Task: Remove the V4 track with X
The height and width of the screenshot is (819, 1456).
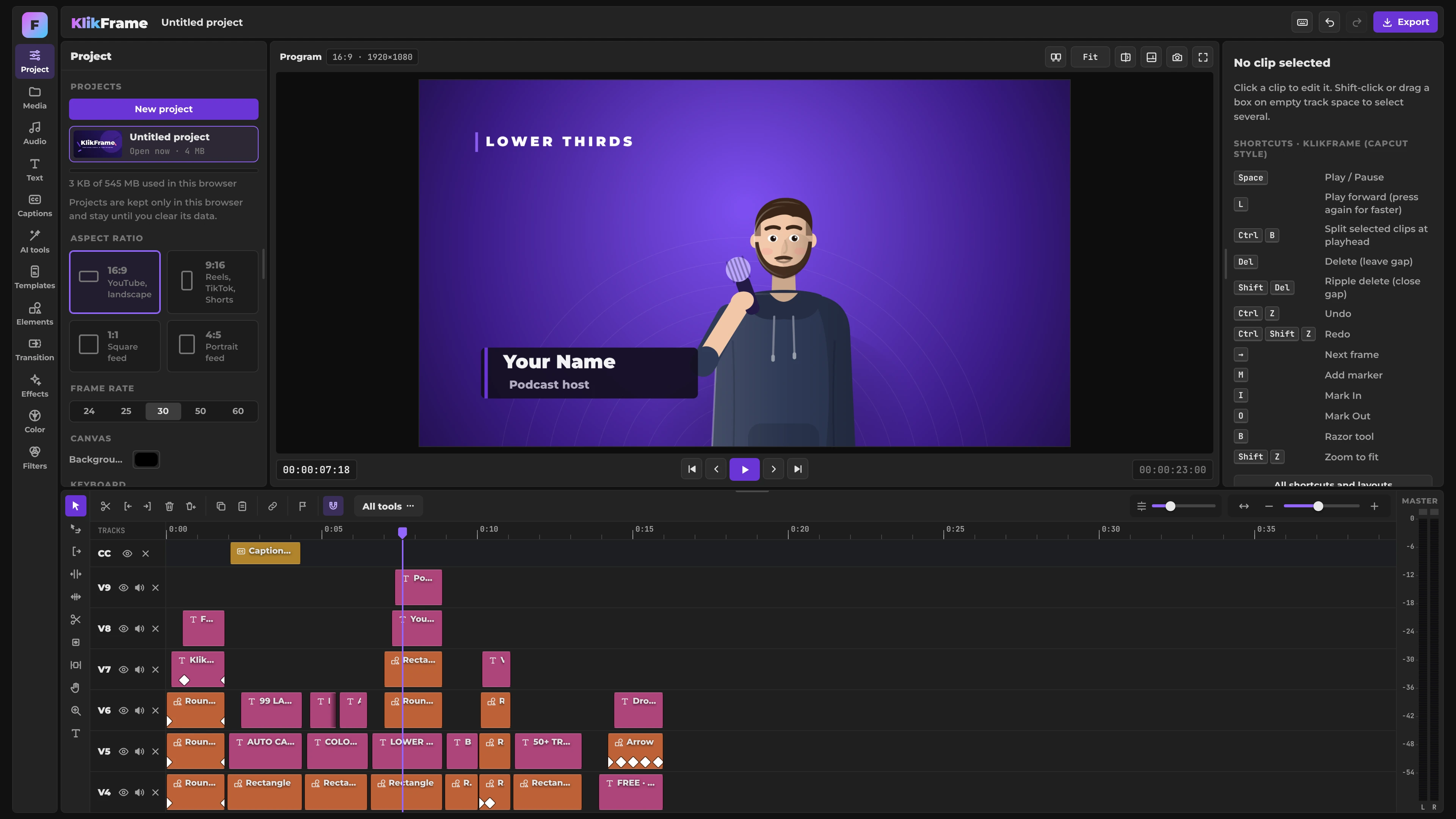Action: (155, 792)
